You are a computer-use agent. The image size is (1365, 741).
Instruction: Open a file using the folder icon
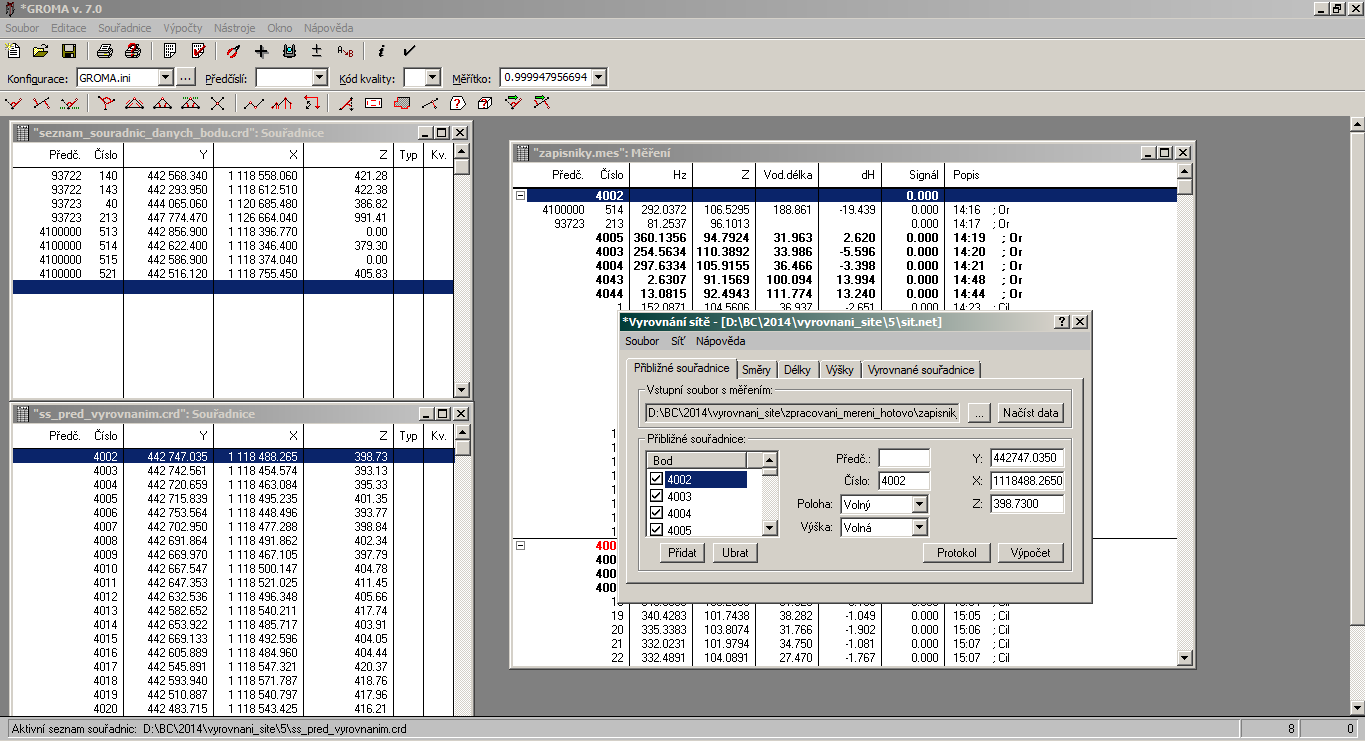point(41,51)
